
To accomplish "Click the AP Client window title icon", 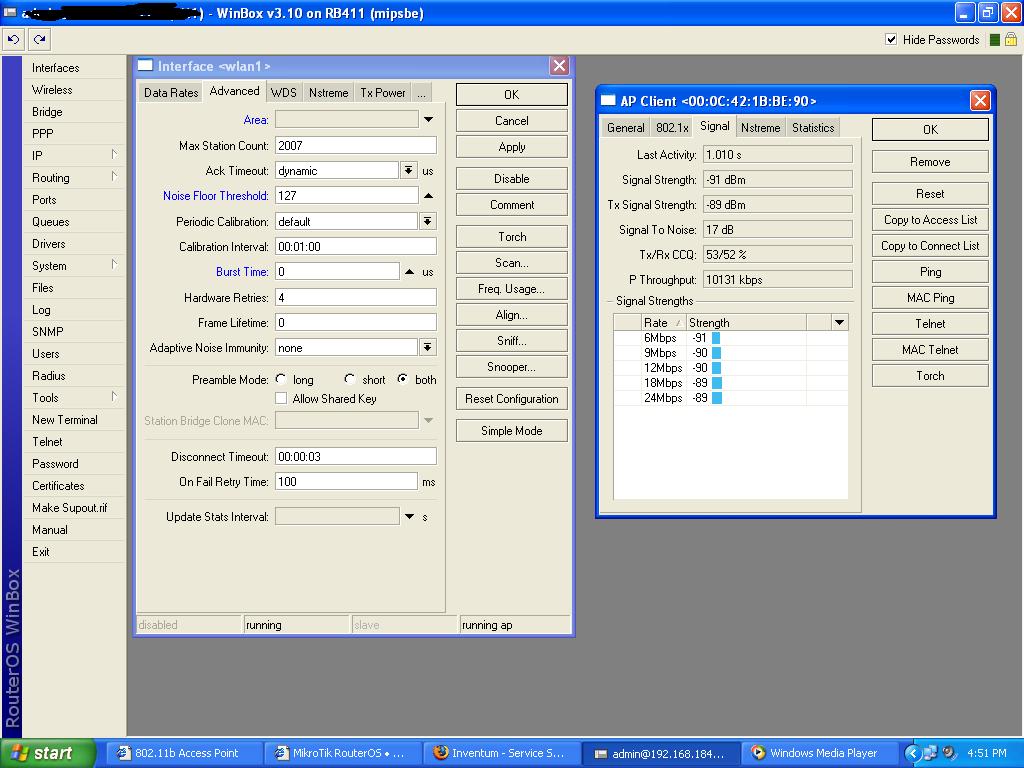I will click(608, 101).
